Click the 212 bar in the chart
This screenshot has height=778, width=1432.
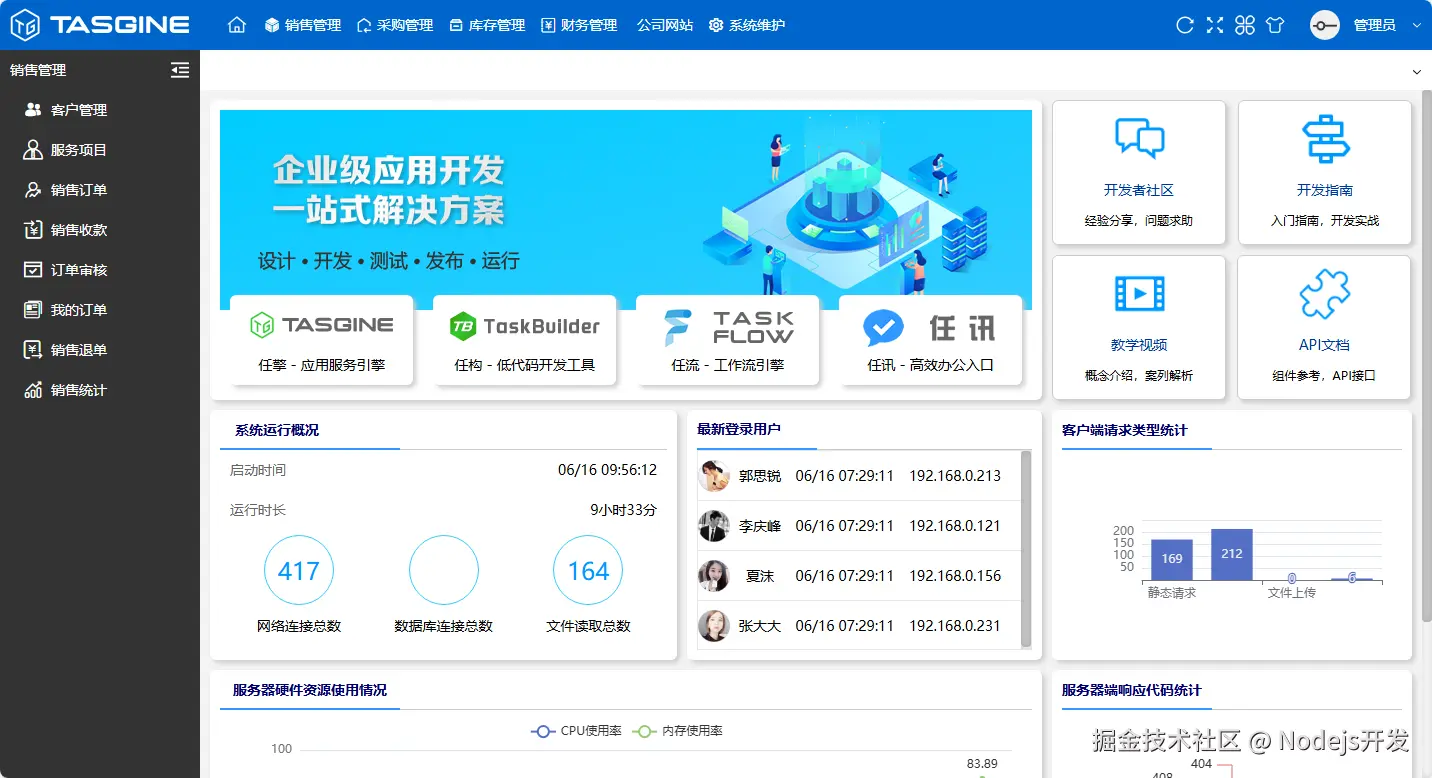(x=1231, y=553)
